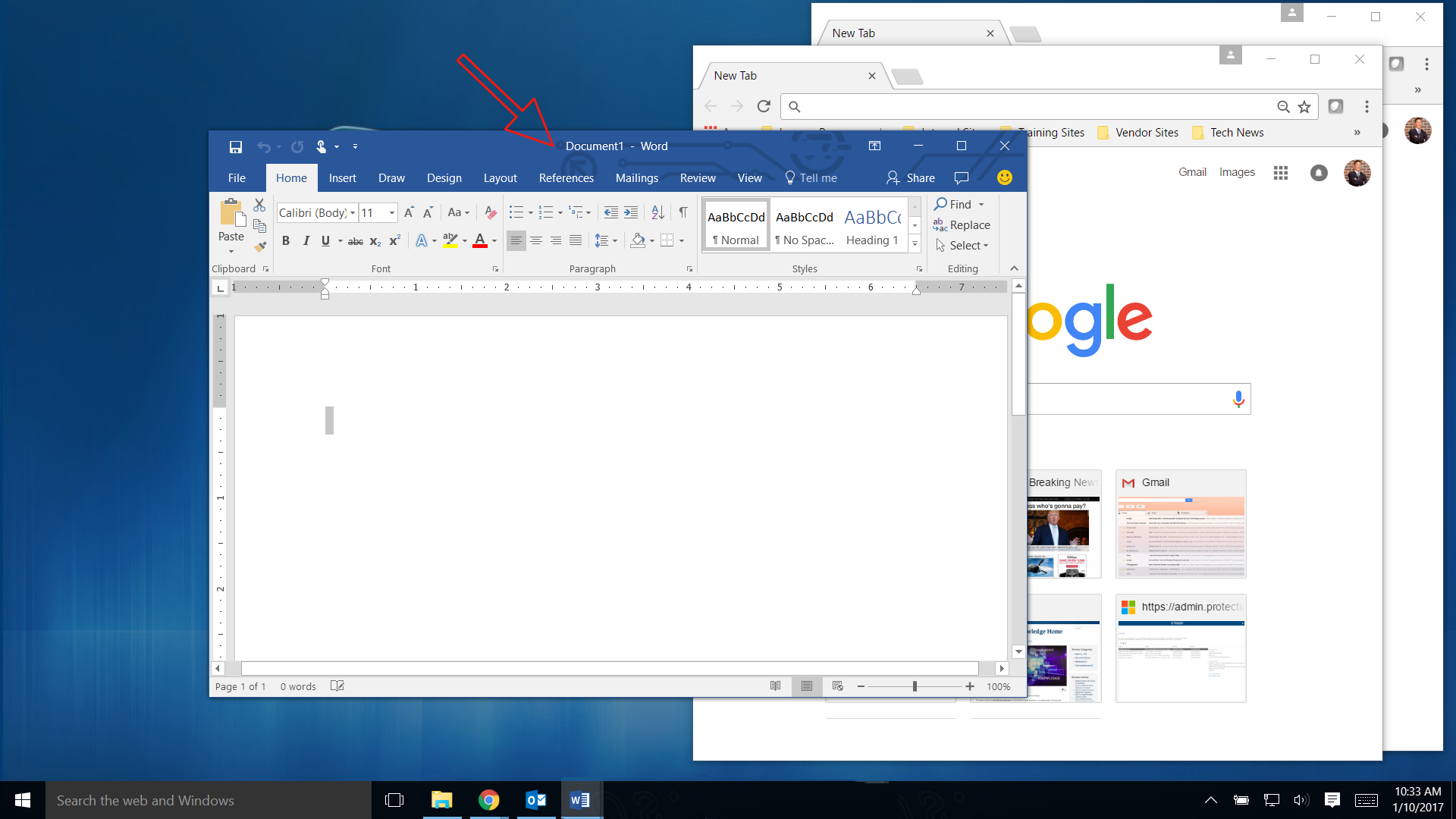
Task: Open the font size dropdown
Action: (x=392, y=213)
